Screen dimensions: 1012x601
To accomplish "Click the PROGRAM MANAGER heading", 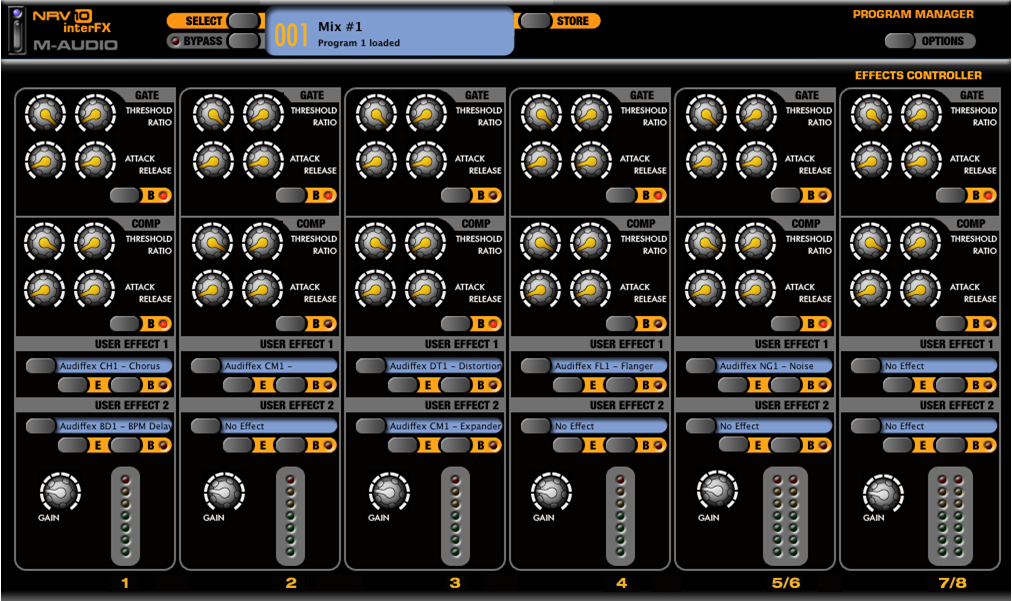I will tap(913, 14).
